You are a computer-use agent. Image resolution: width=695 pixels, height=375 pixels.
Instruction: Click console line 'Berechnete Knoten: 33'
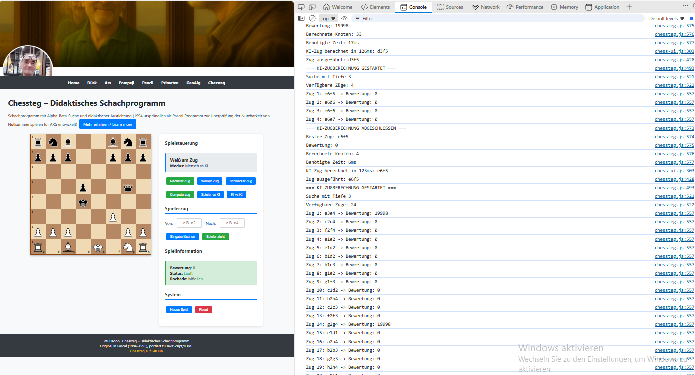(333, 34)
